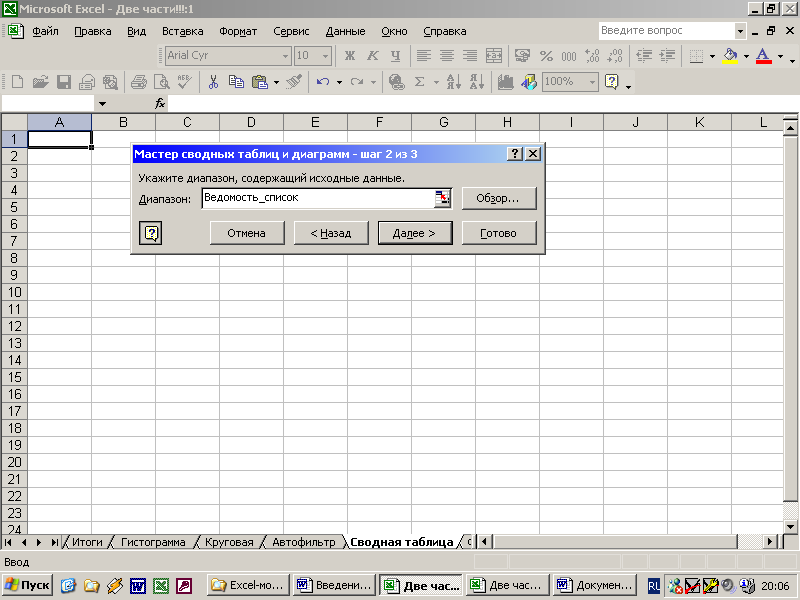This screenshot has height=600, width=800.
Task: Open the font size 10 dropdown
Action: [x=325, y=56]
